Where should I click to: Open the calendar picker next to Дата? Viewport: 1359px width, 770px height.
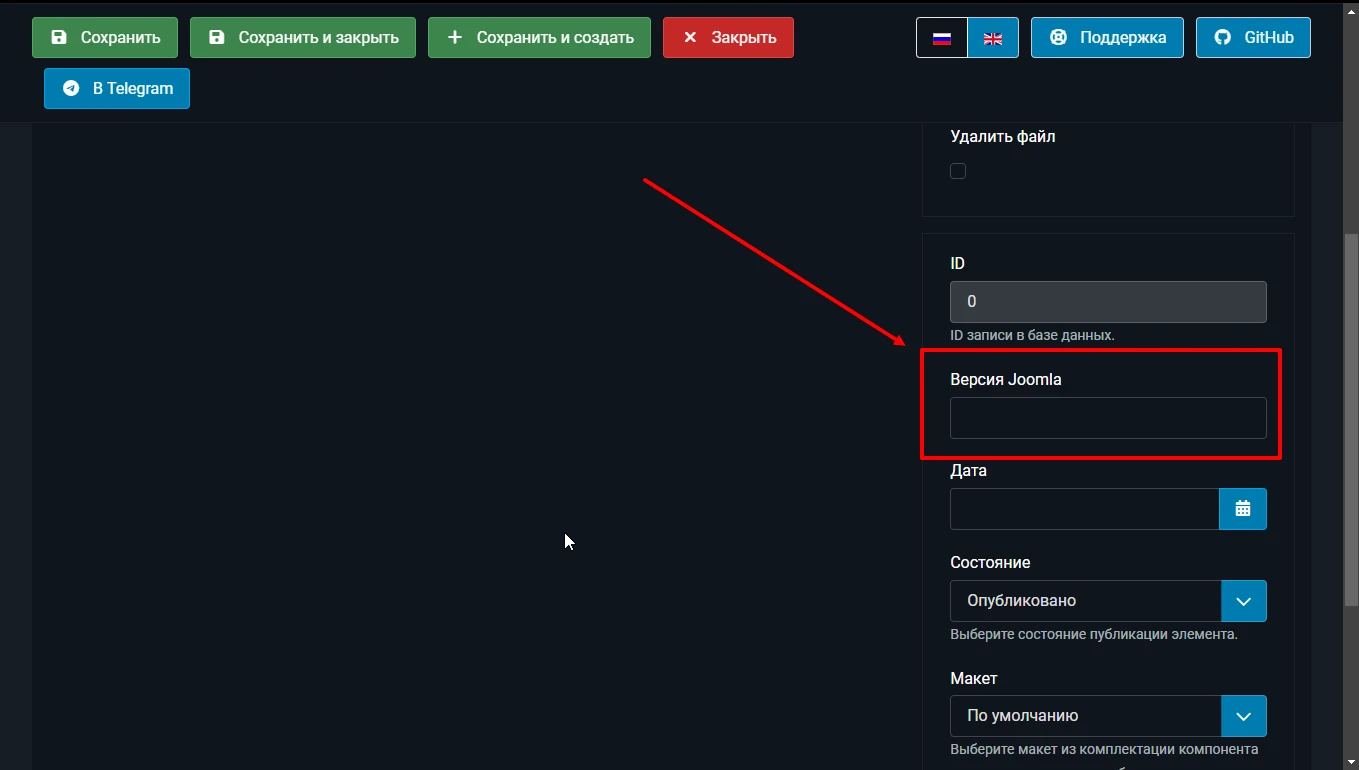coord(1243,509)
